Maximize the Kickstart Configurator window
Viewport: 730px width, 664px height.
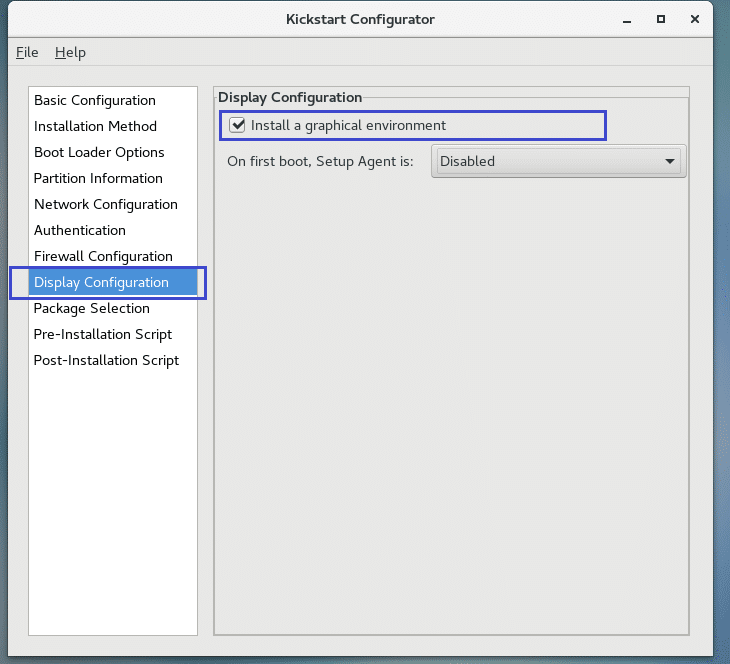click(x=661, y=19)
